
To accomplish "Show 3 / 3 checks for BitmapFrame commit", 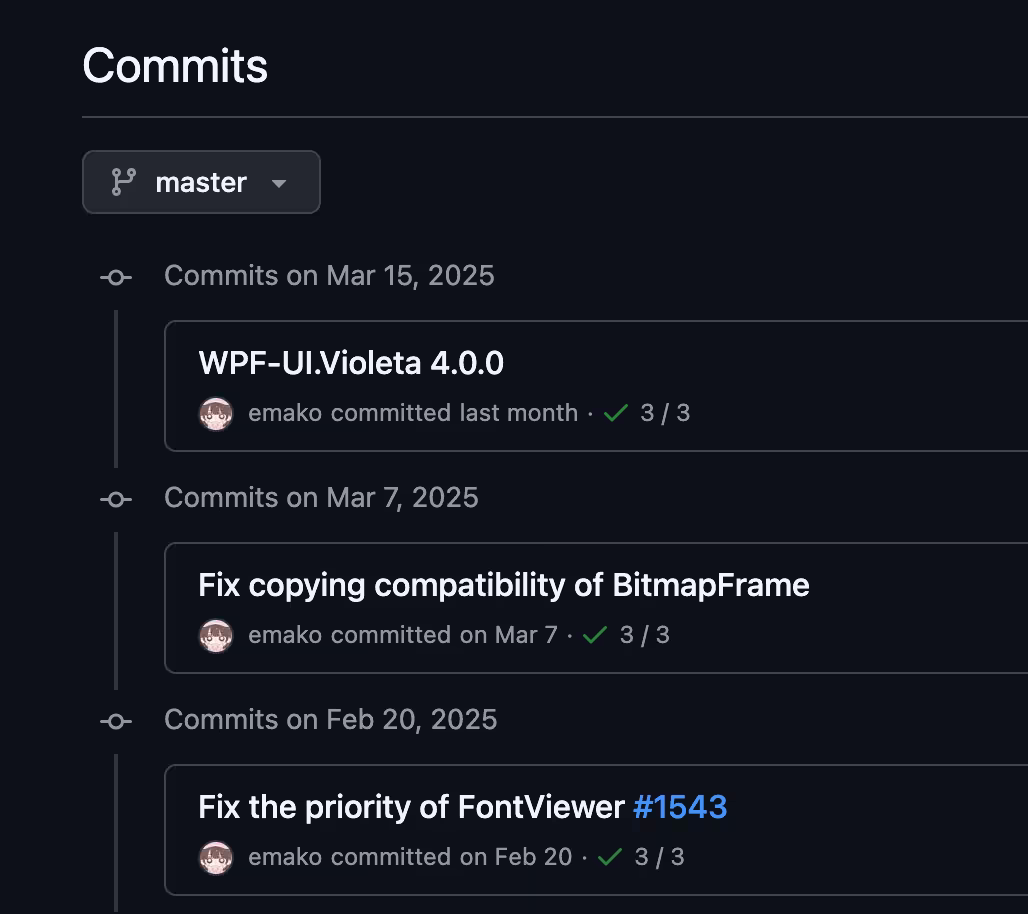I will point(644,635).
